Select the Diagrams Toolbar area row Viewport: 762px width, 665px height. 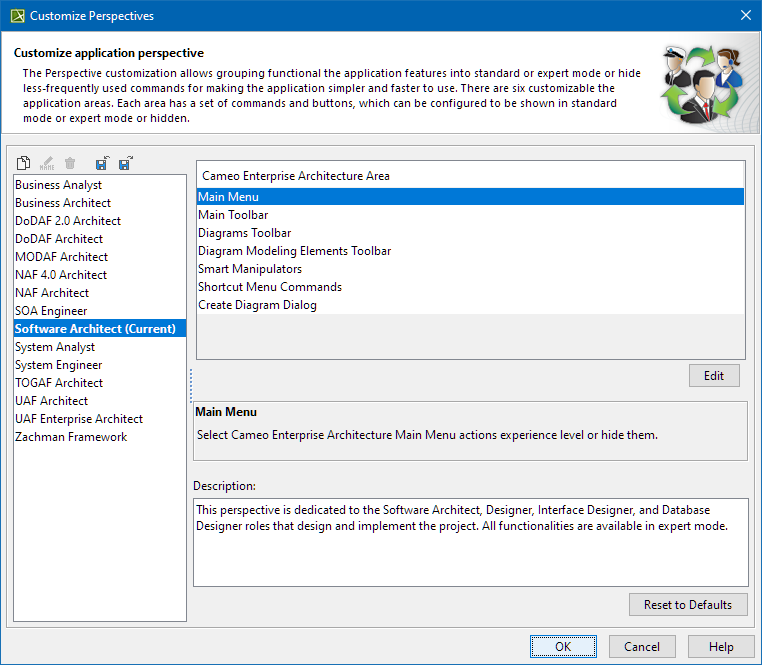470,232
